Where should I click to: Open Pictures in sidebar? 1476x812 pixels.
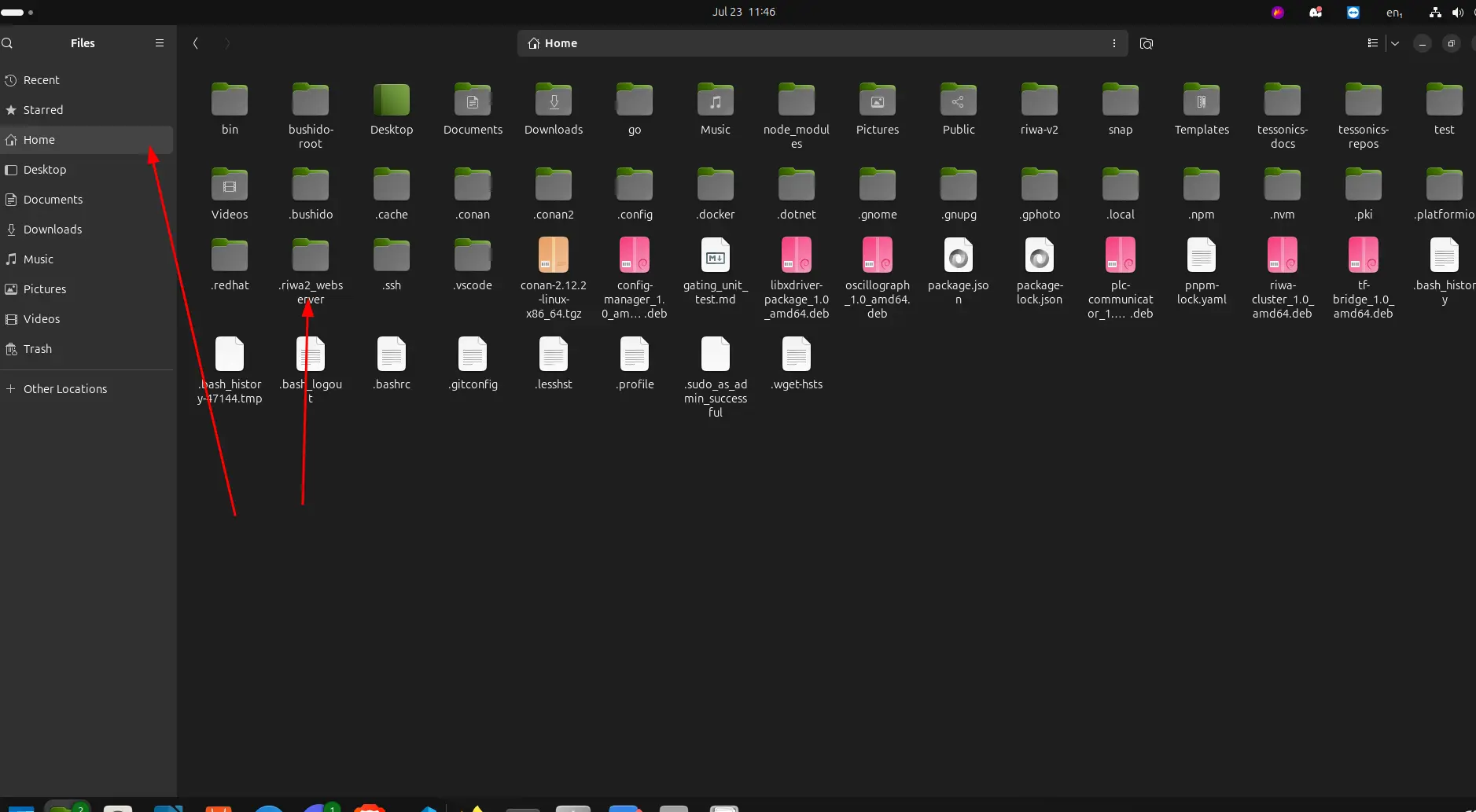(x=86, y=289)
